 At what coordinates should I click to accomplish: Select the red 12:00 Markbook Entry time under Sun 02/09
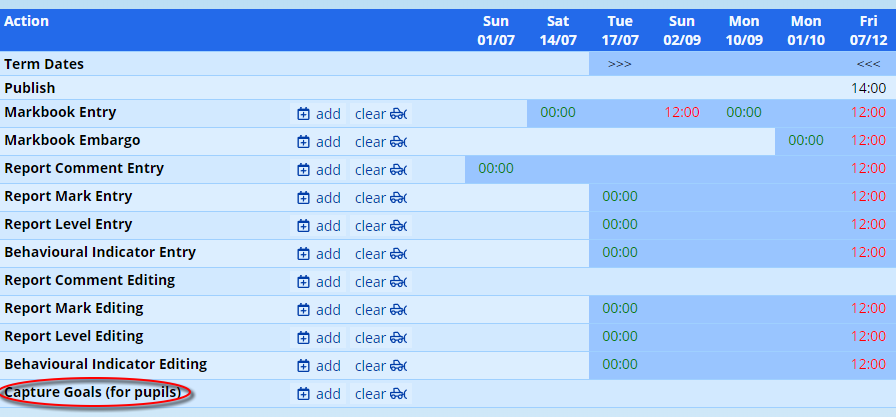coord(681,113)
